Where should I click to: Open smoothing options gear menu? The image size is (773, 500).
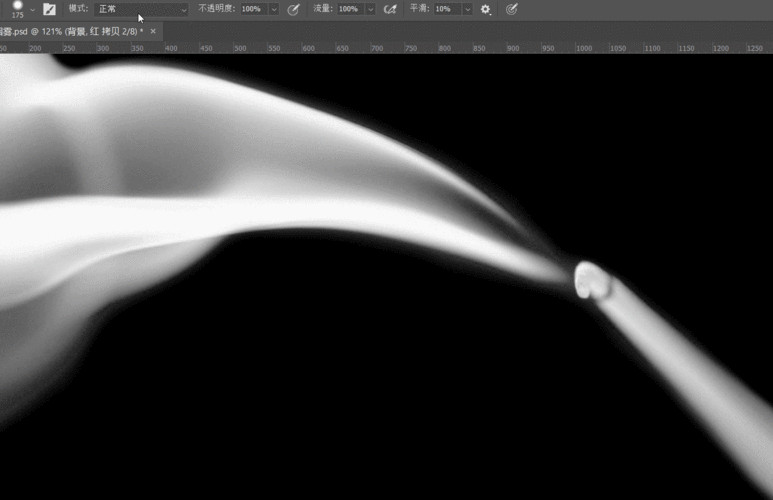click(x=486, y=9)
